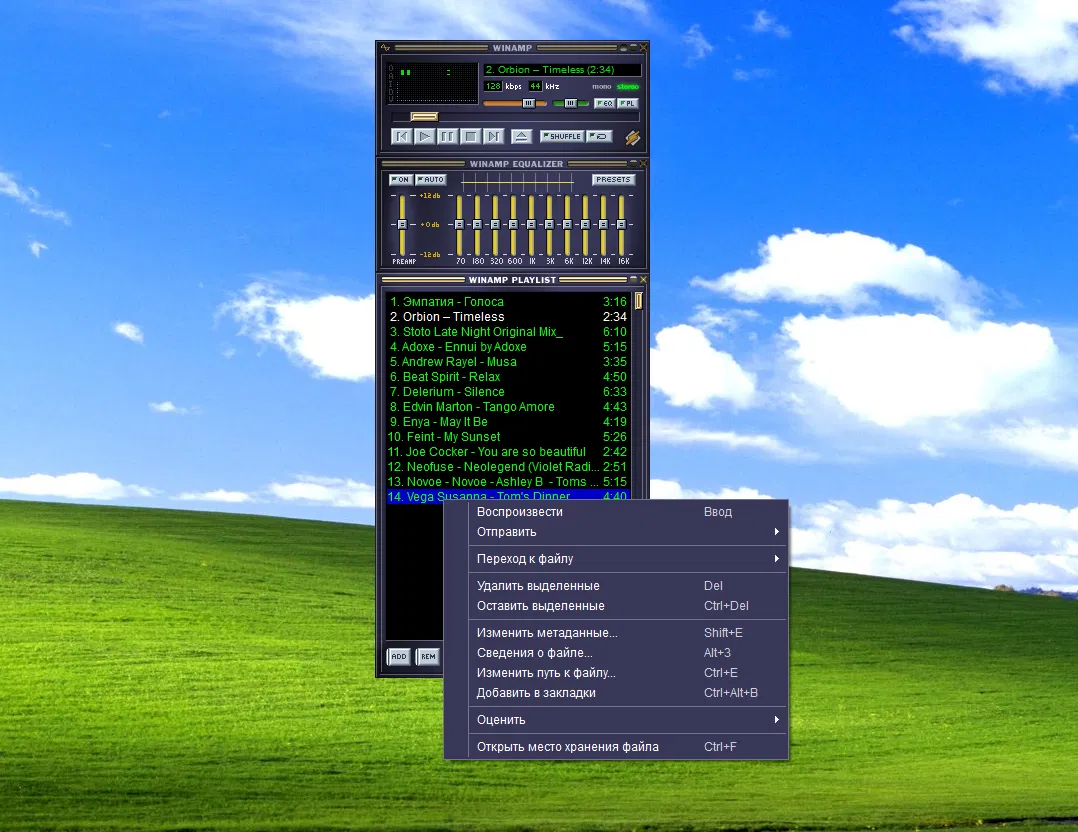1078x832 pixels.
Task: Choose 'Открыть место хранения файла'
Action: [x=616, y=747]
